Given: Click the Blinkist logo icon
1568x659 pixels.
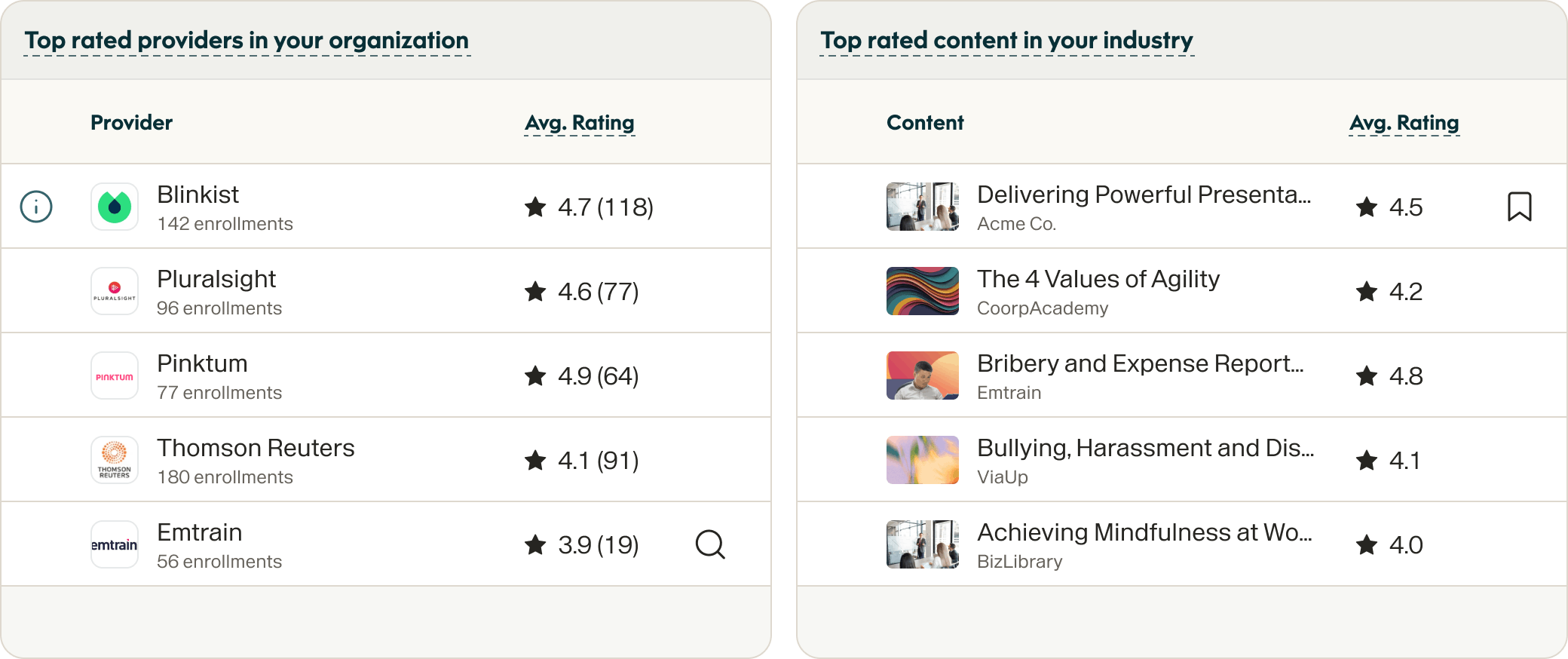Looking at the screenshot, I should pyautogui.click(x=115, y=207).
